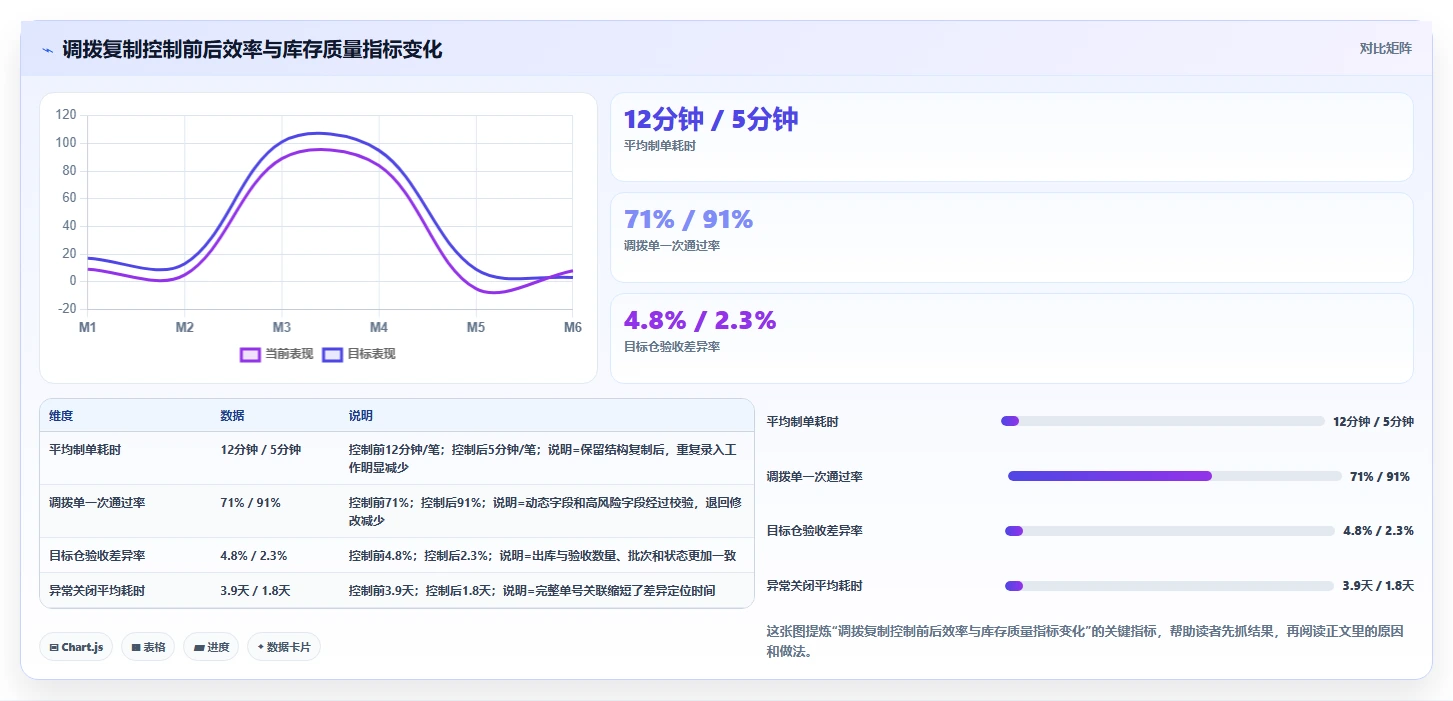
Task: Click the 当前表现 legend text
Action: [289, 354]
